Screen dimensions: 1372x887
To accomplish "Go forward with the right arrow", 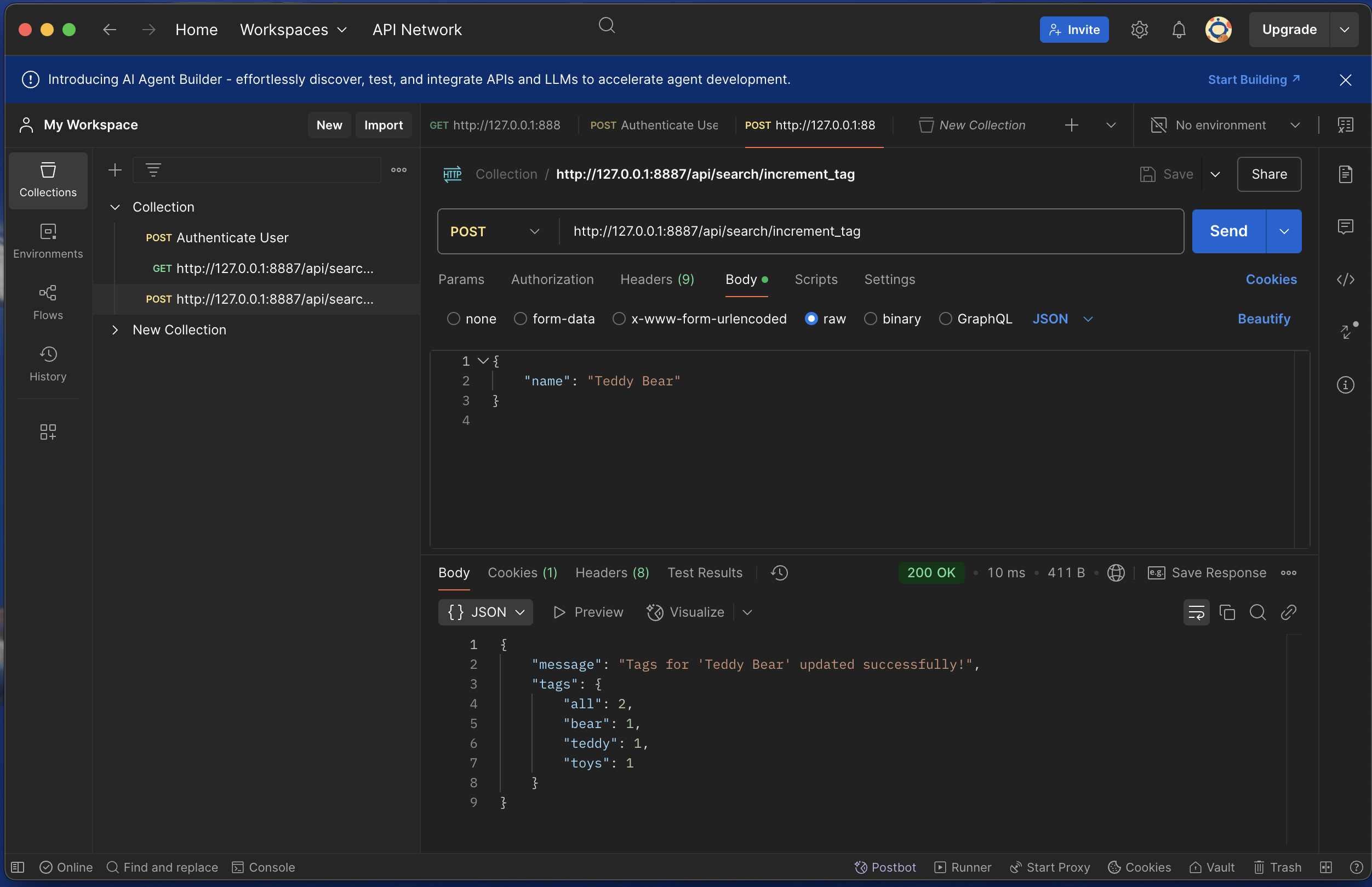I will tap(149, 30).
